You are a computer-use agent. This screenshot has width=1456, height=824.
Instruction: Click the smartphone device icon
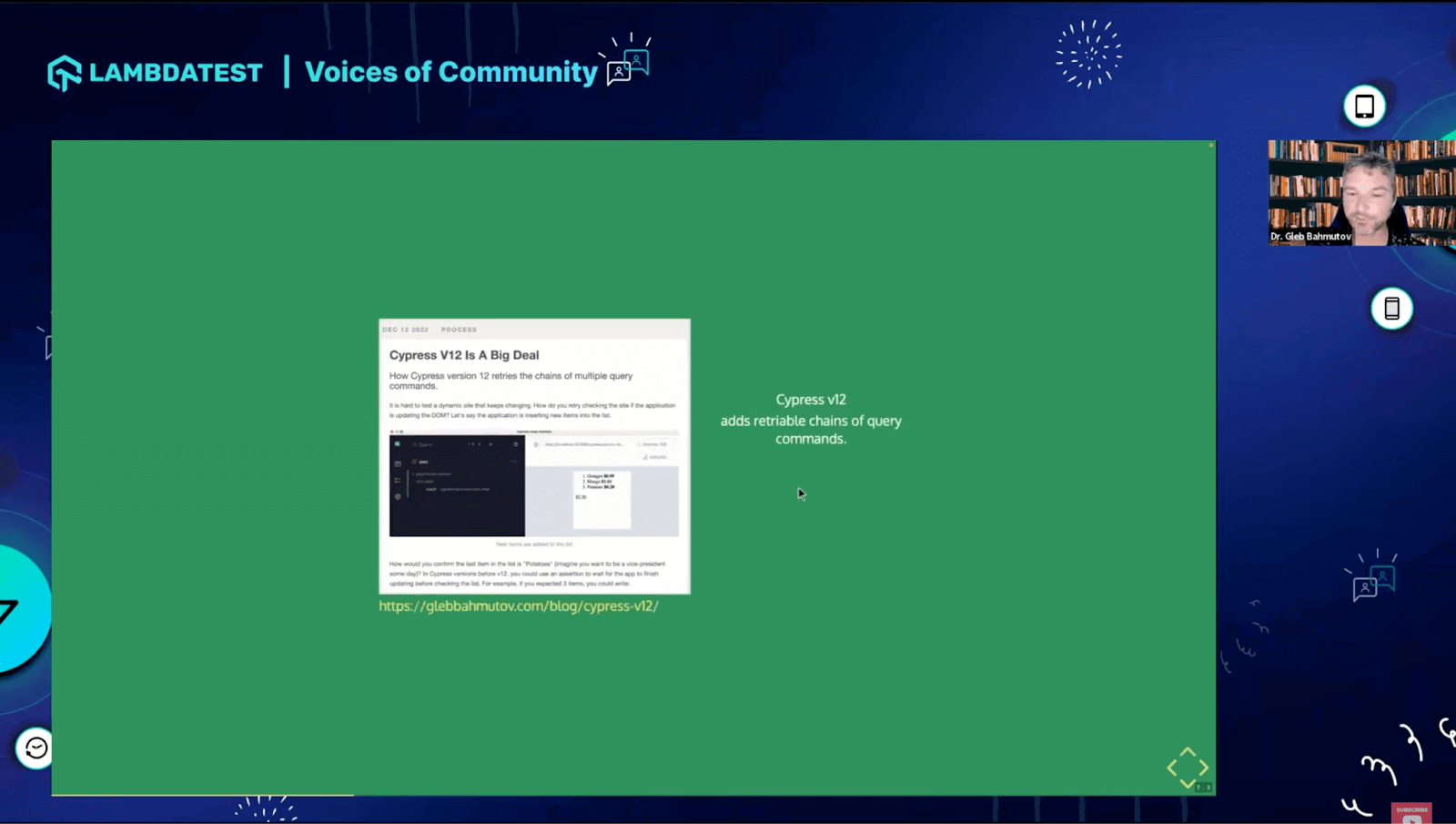1391,309
